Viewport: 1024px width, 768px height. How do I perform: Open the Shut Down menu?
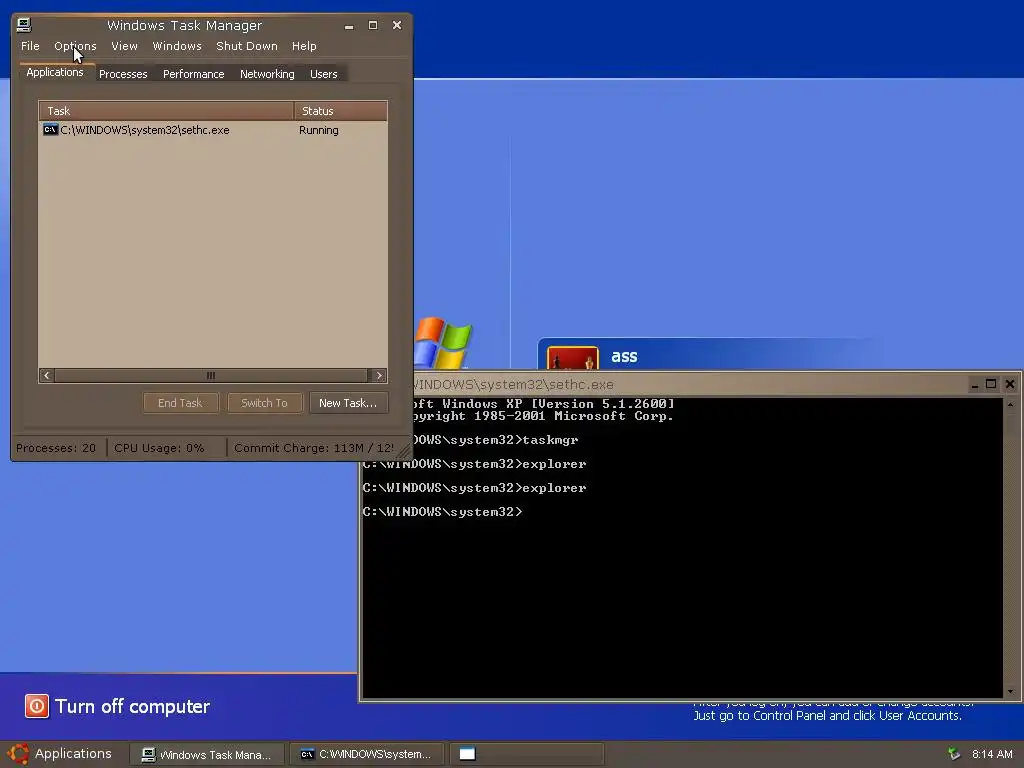[247, 46]
